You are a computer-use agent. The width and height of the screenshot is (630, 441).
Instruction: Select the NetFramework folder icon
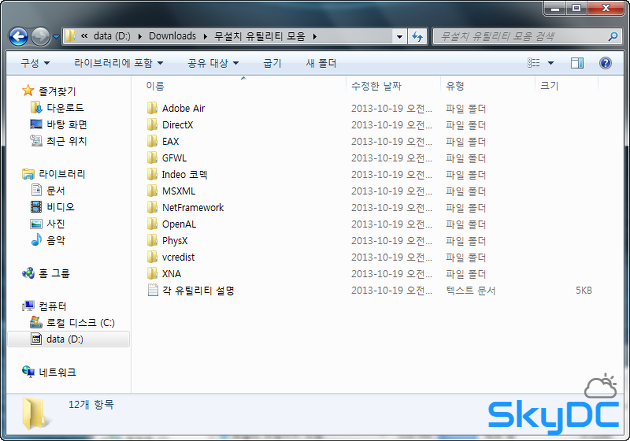pos(152,207)
